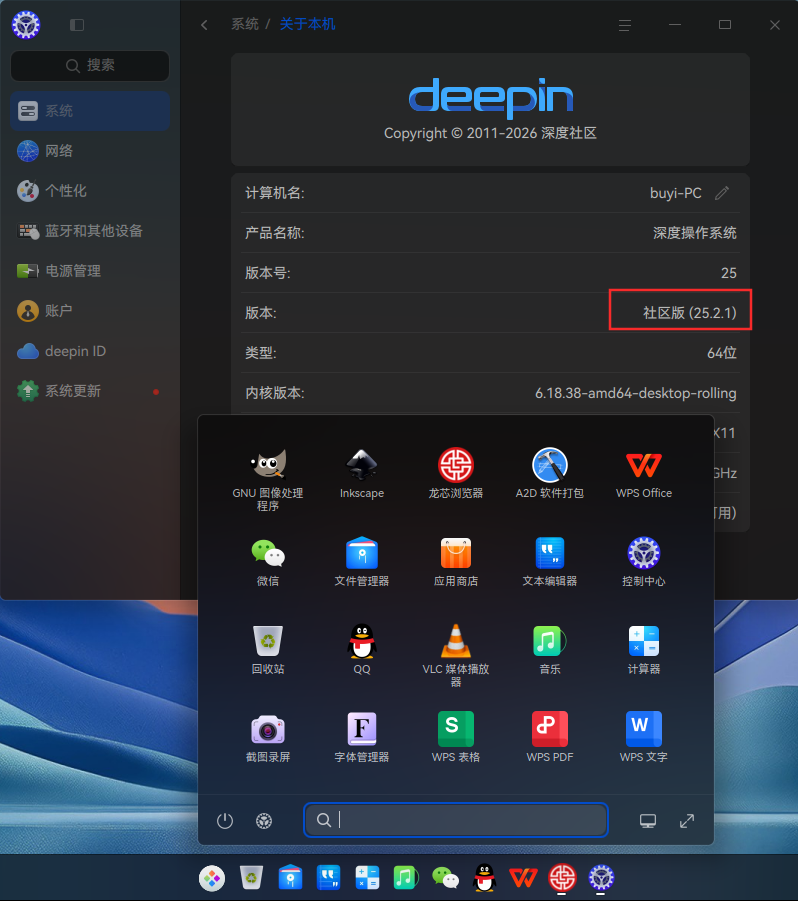Open the control center hamburger menu
Image resolution: width=798 pixels, height=901 pixels.
coord(624,25)
